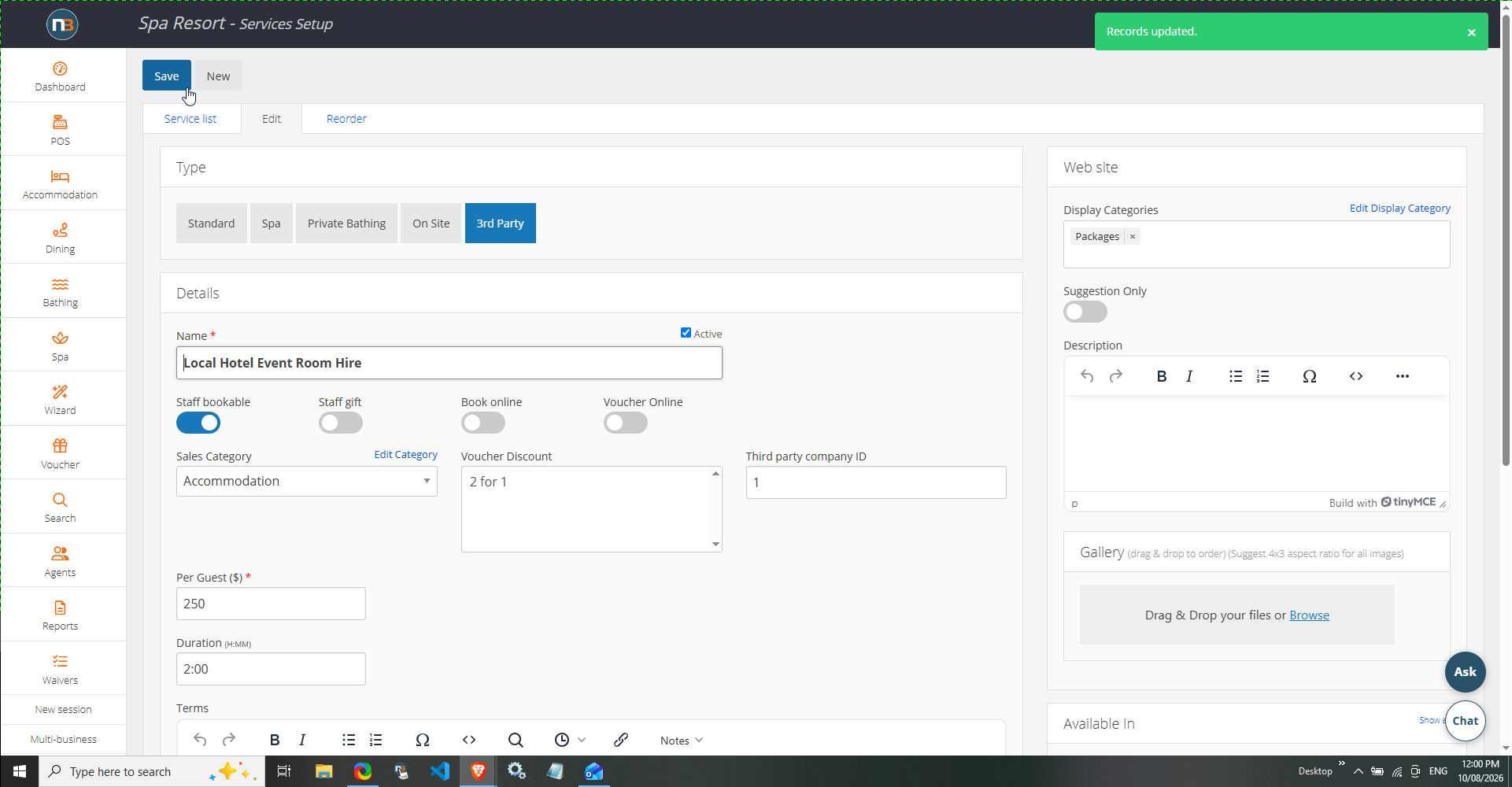This screenshot has width=1512, height=787.
Task: Go to Accommodation in the sidebar
Action: pos(60,184)
